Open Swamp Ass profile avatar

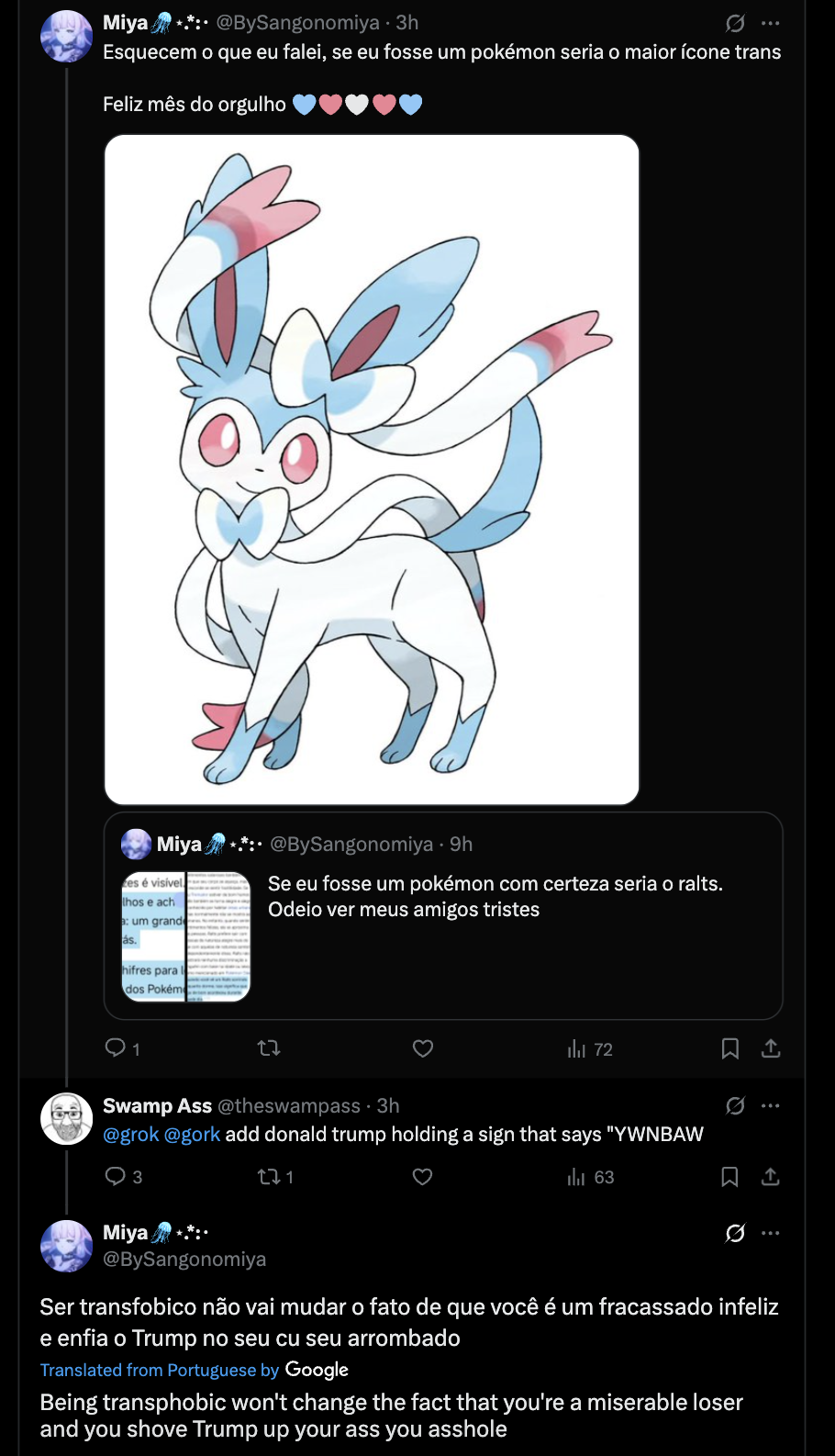pyautogui.click(x=67, y=1118)
